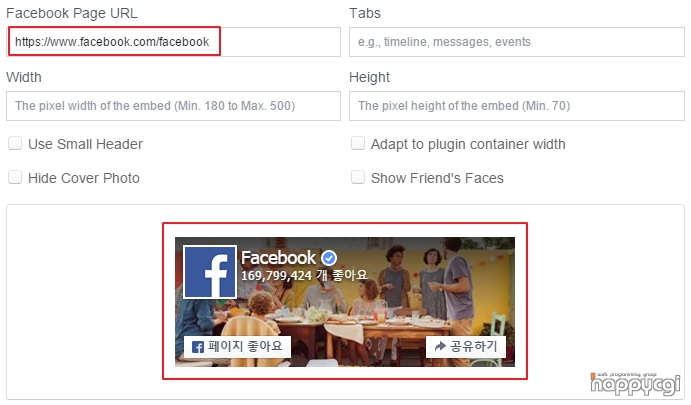Focus the Facebook Page URL field

(x=173, y=42)
